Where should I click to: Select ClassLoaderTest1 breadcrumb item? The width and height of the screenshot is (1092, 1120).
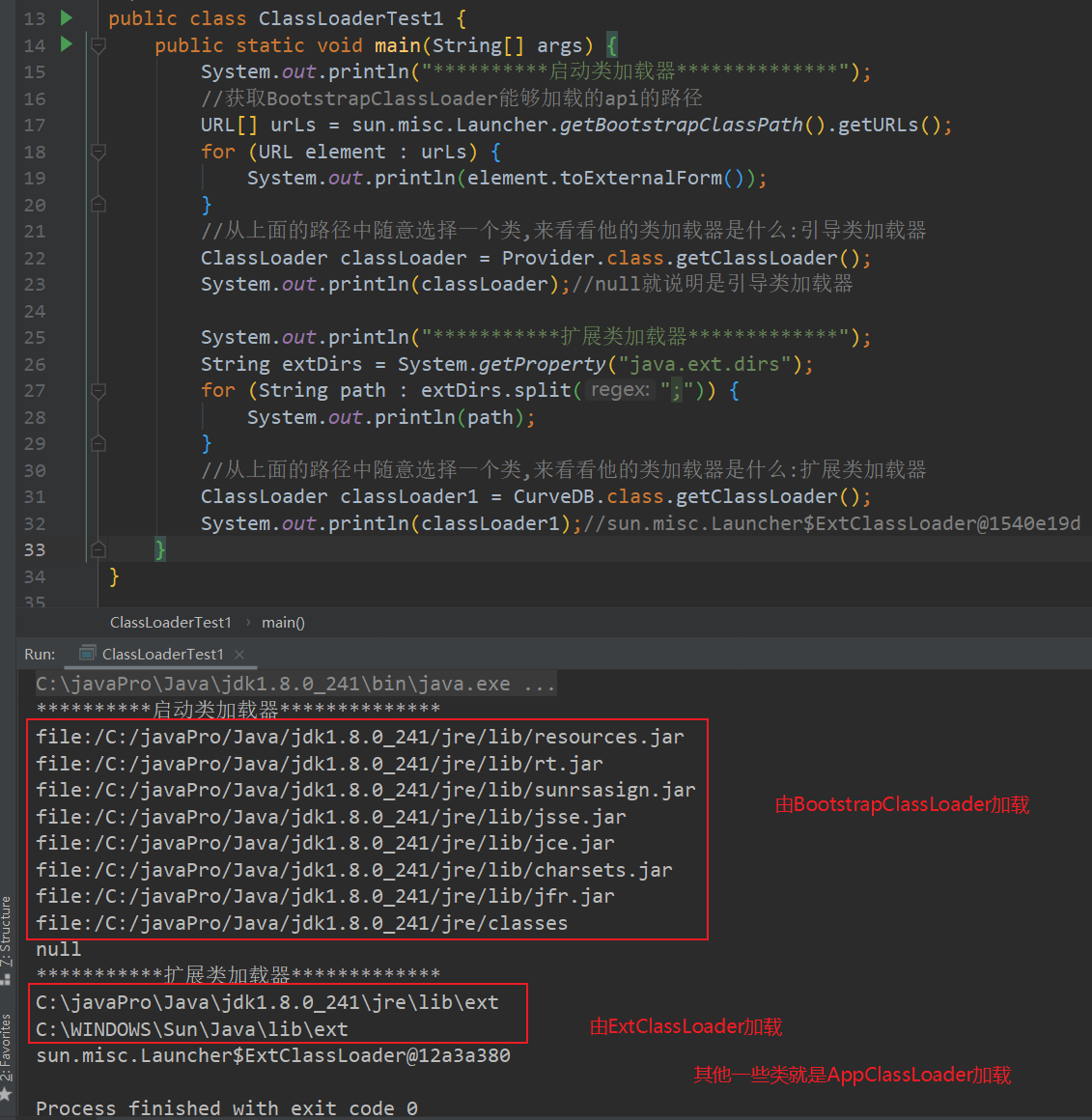pyautogui.click(x=171, y=622)
